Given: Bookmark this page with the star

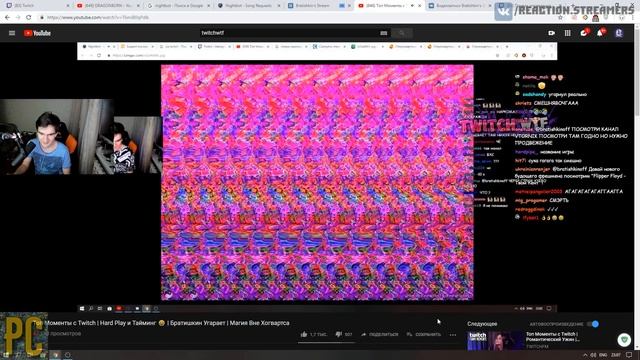Looking at the screenshot, I should pos(560,18).
